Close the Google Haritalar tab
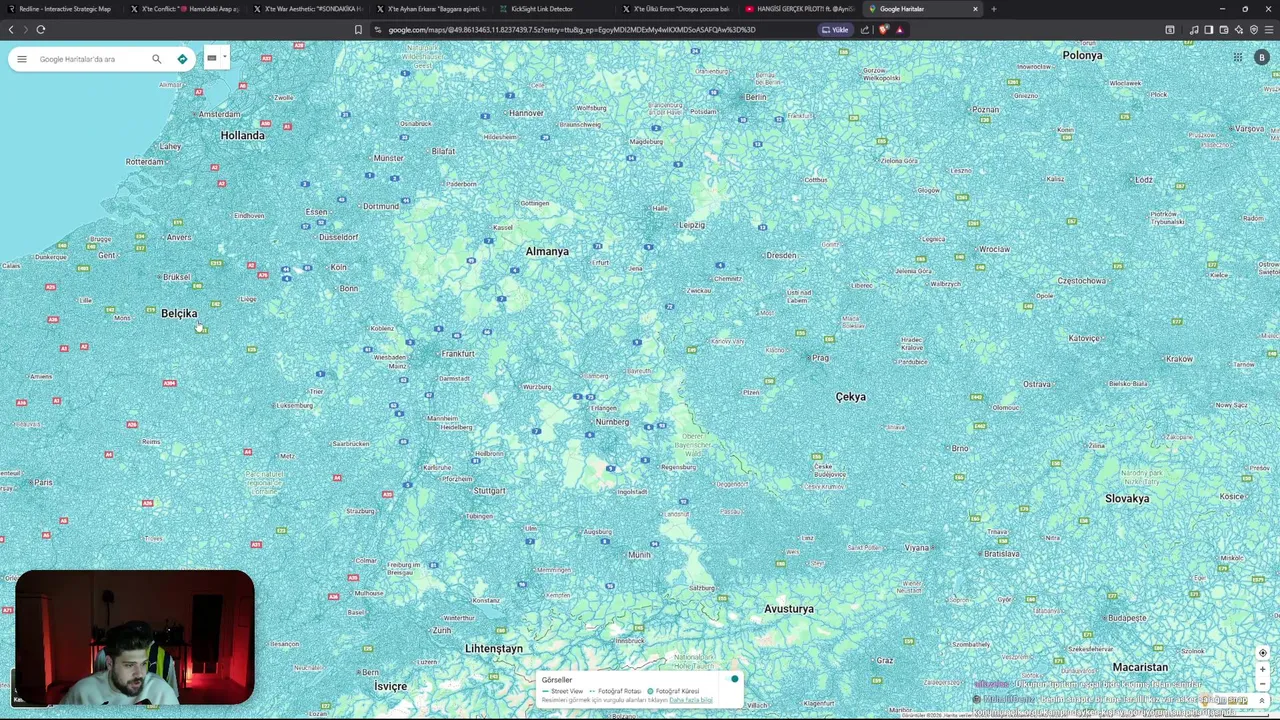Viewport: 1280px width, 720px height. coord(975,9)
